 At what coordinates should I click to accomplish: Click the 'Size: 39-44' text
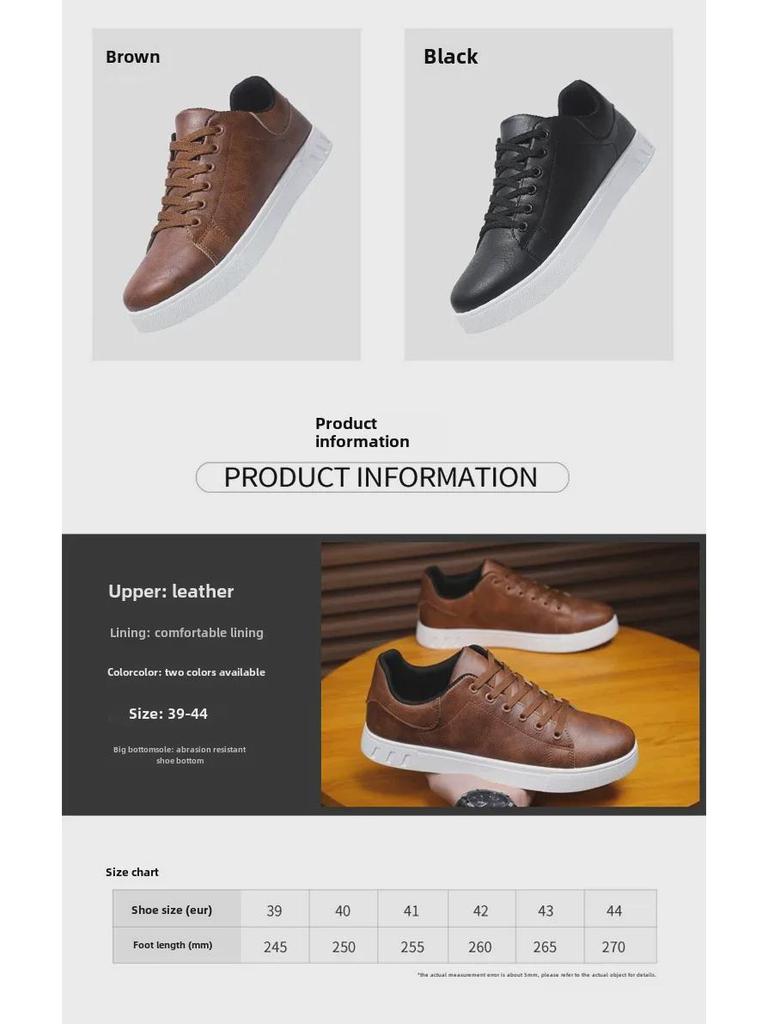pyautogui.click(x=168, y=714)
